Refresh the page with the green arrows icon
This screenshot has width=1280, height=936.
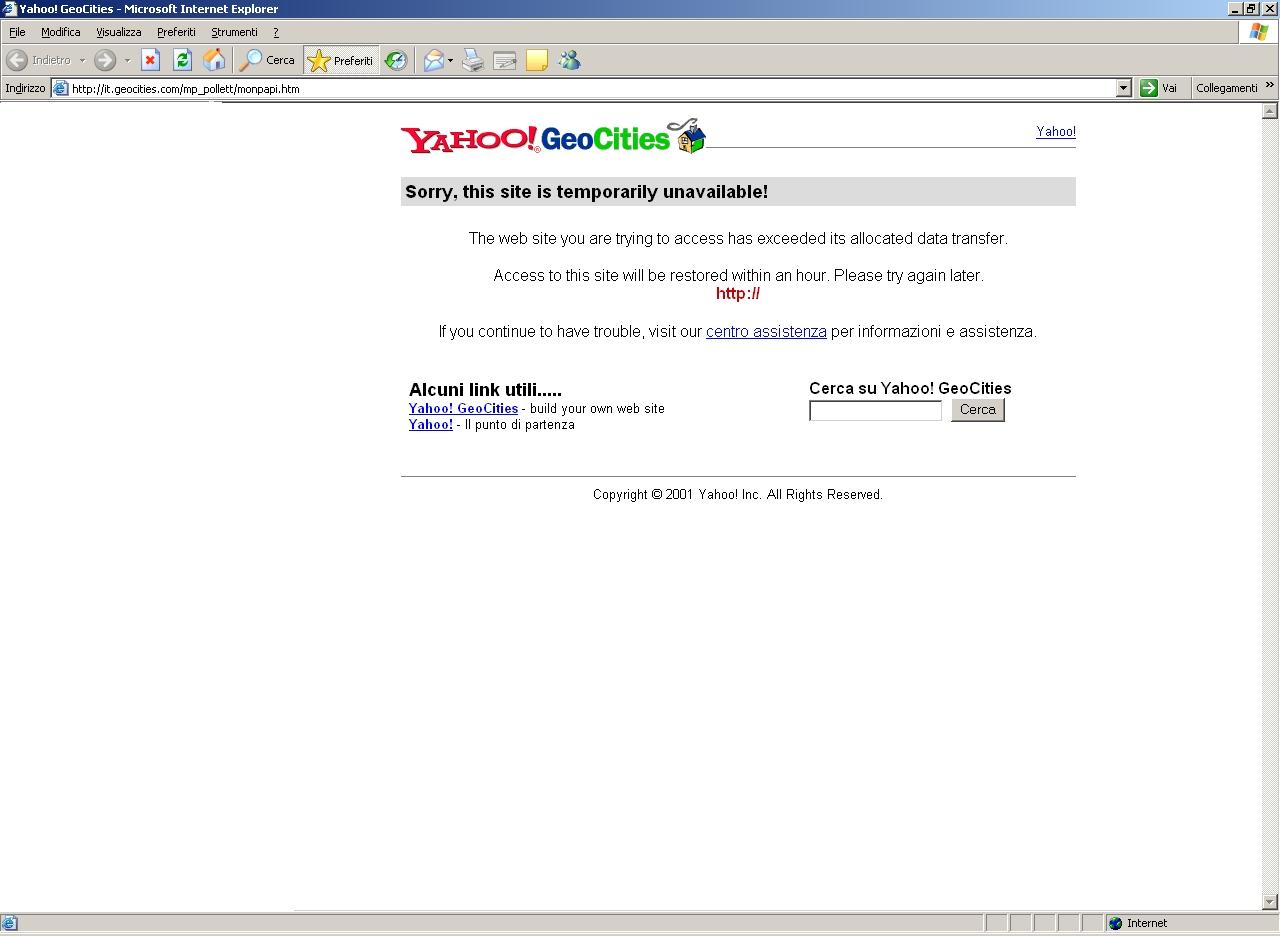(182, 60)
